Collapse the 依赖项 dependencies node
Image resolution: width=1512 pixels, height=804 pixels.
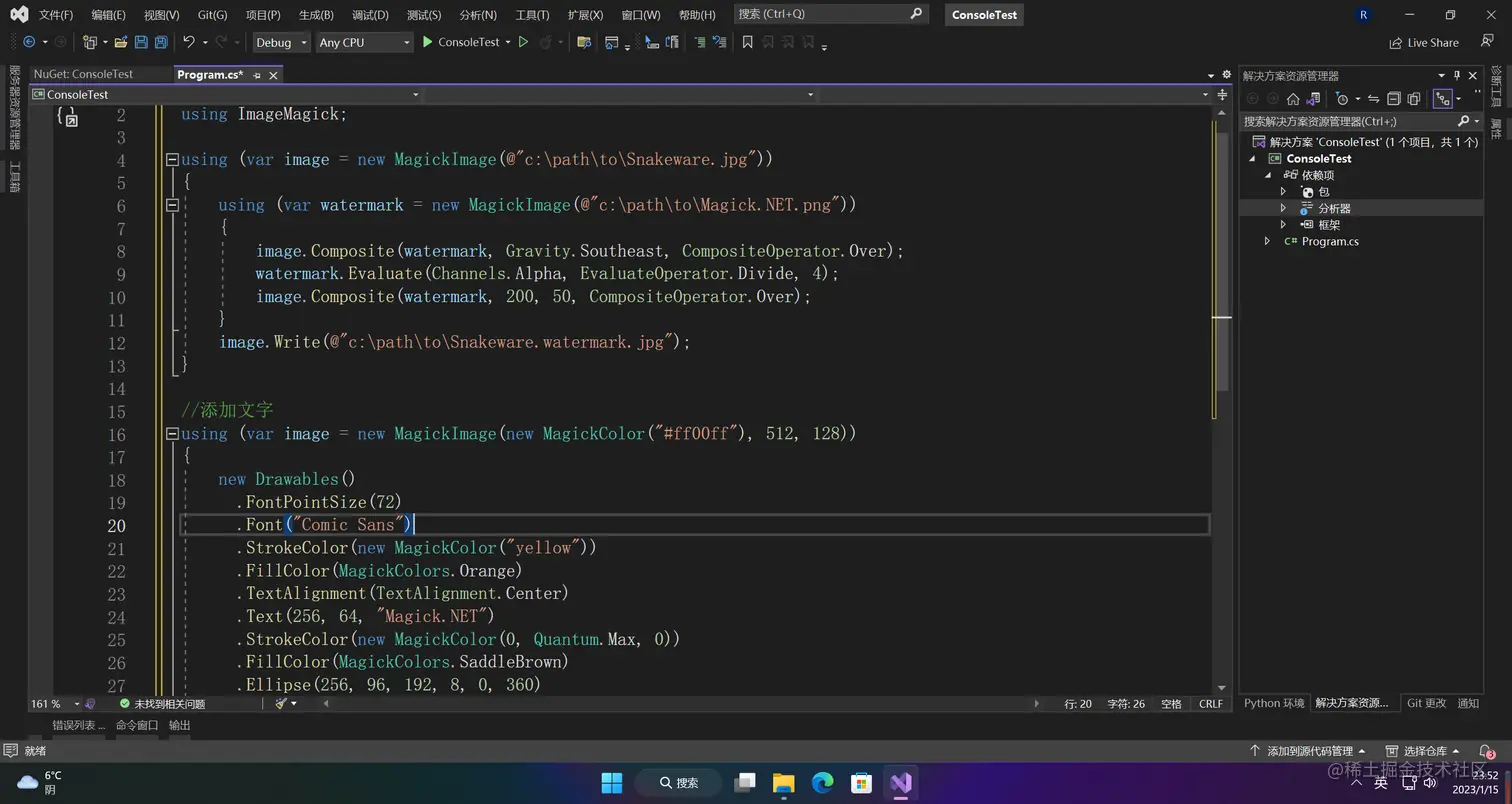tap(1268, 175)
